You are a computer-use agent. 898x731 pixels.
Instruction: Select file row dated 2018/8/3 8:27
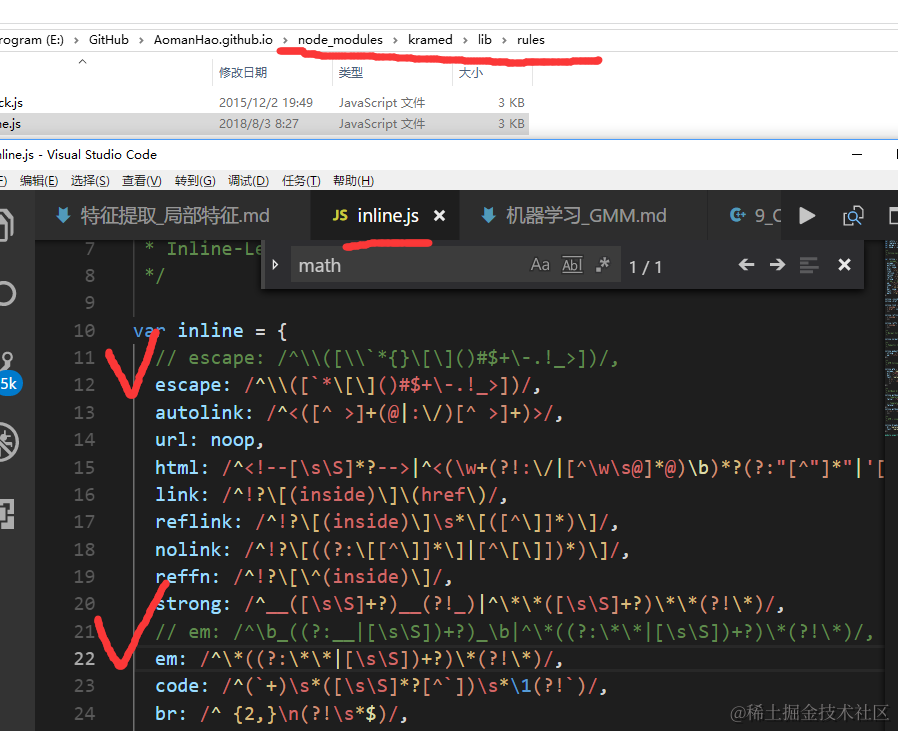click(x=263, y=123)
